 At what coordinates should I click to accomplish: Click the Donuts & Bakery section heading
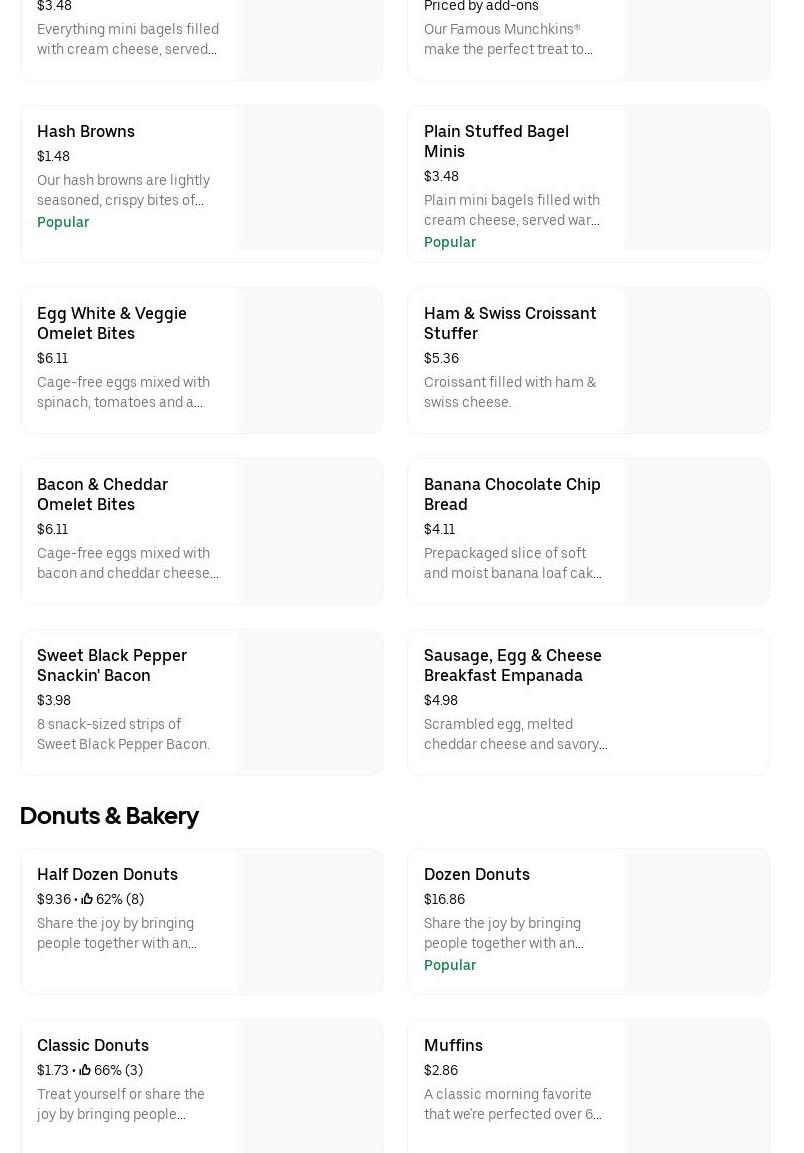(109, 816)
